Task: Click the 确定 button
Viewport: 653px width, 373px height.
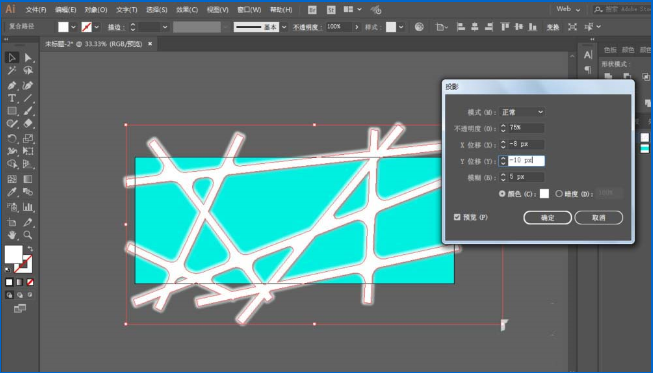Action: click(x=547, y=218)
